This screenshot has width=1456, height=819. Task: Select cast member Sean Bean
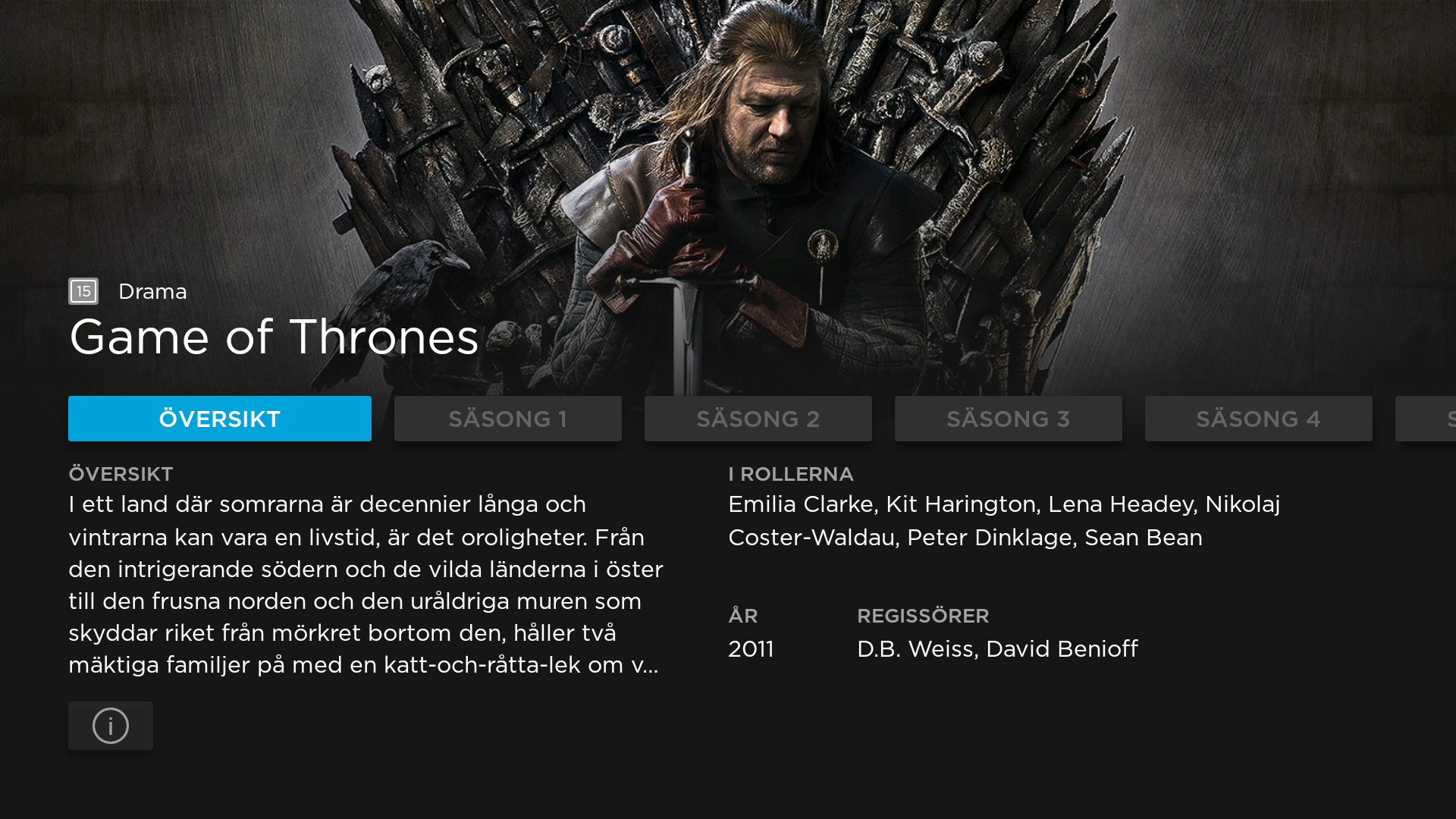[1144, 538]
